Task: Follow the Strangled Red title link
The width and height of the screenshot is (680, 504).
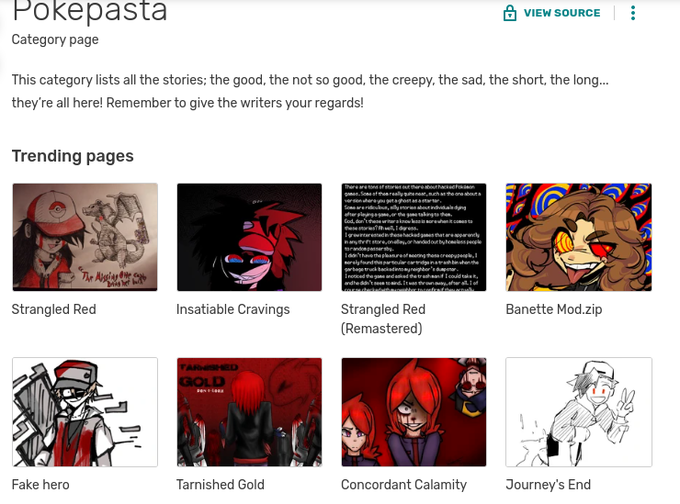Action: (54, 309)
